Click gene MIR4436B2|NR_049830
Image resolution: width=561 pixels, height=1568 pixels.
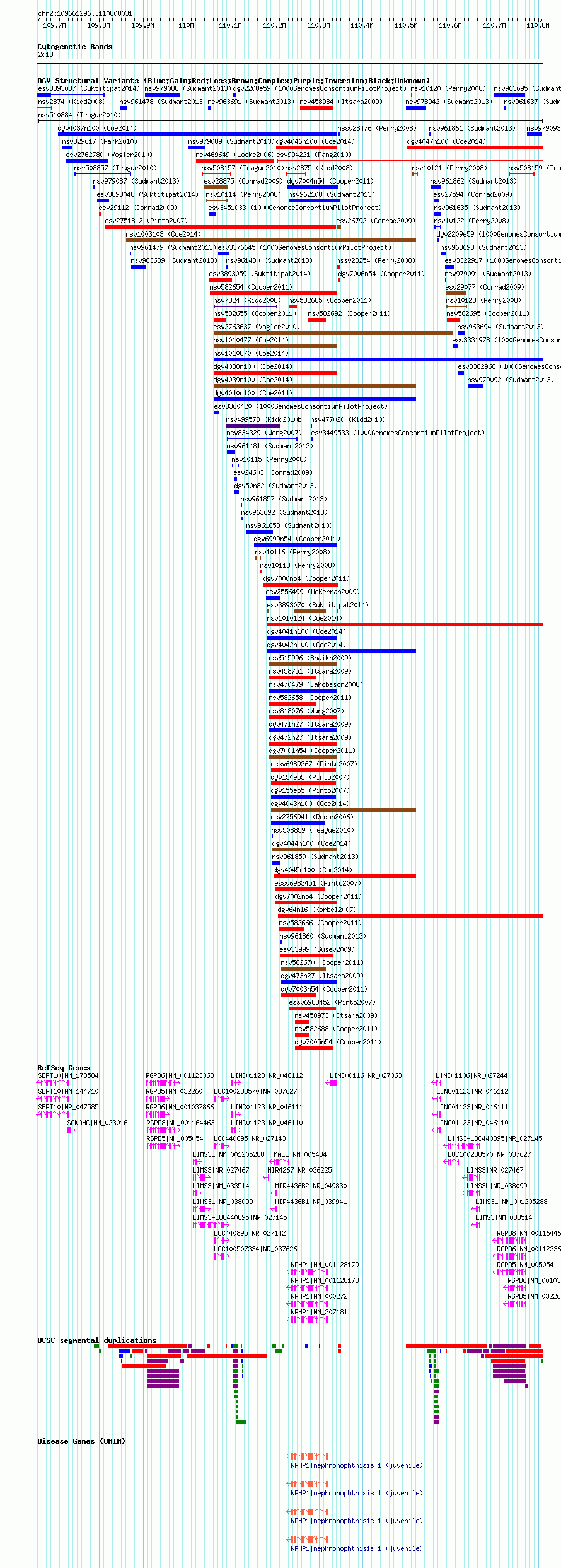click(x=311, y=1186)
